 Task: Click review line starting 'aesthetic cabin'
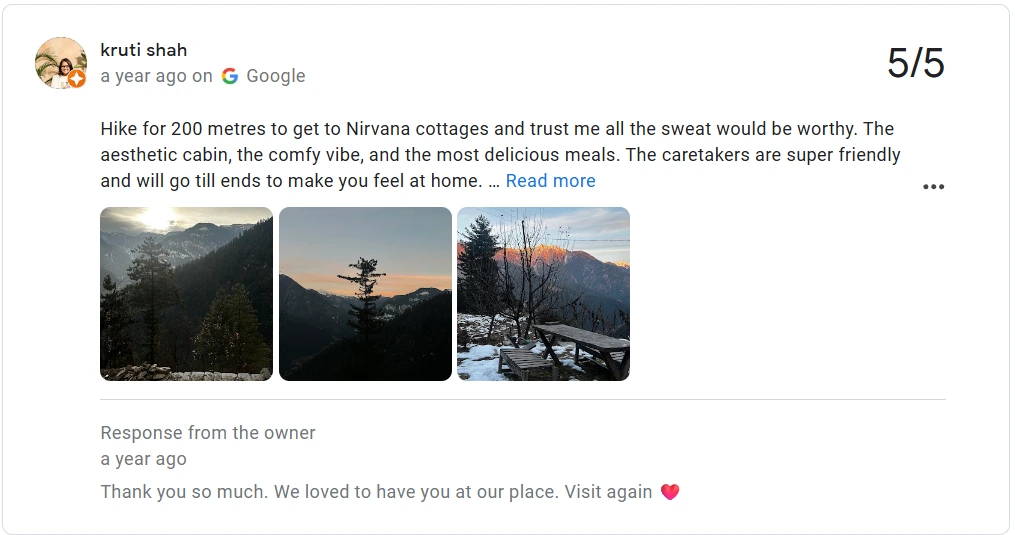tap(500, 155)
